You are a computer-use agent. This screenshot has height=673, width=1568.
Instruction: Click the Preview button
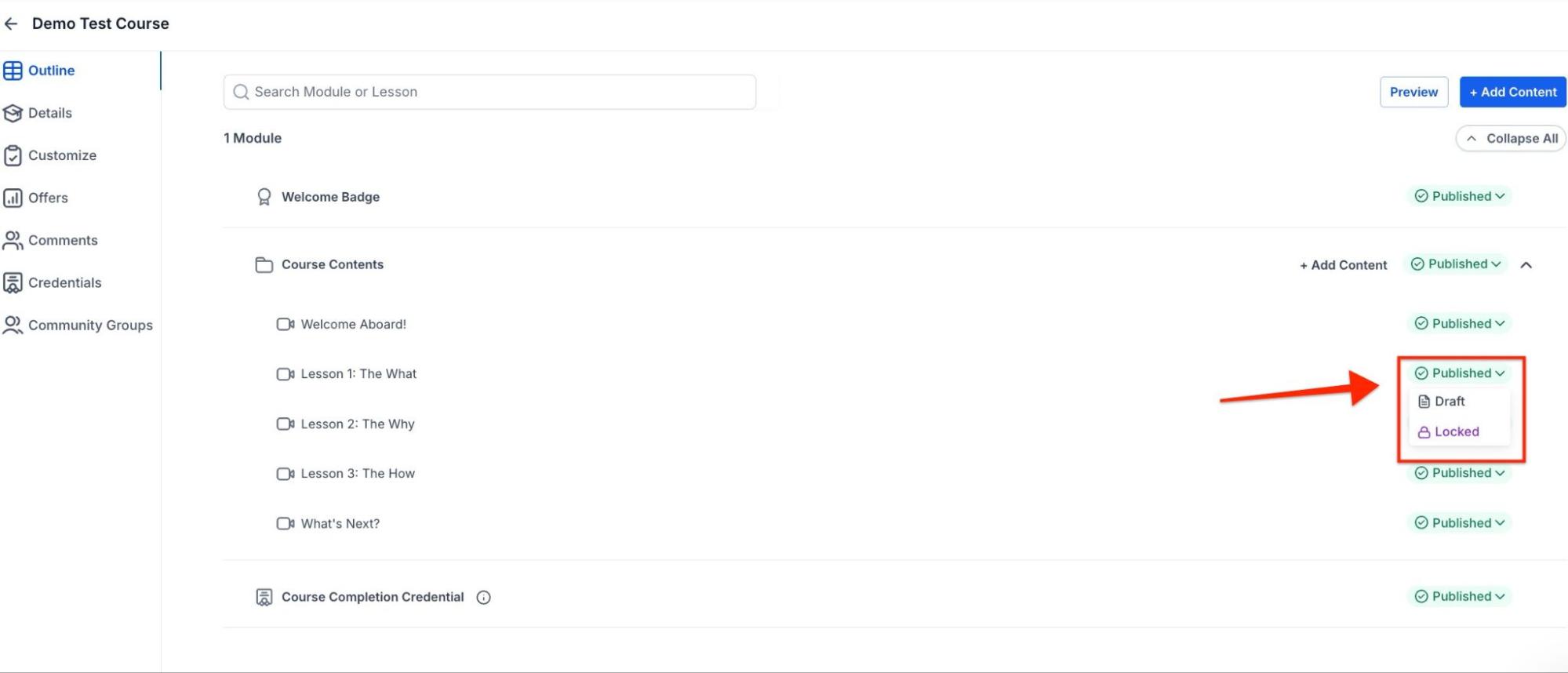pos(1413,93)
